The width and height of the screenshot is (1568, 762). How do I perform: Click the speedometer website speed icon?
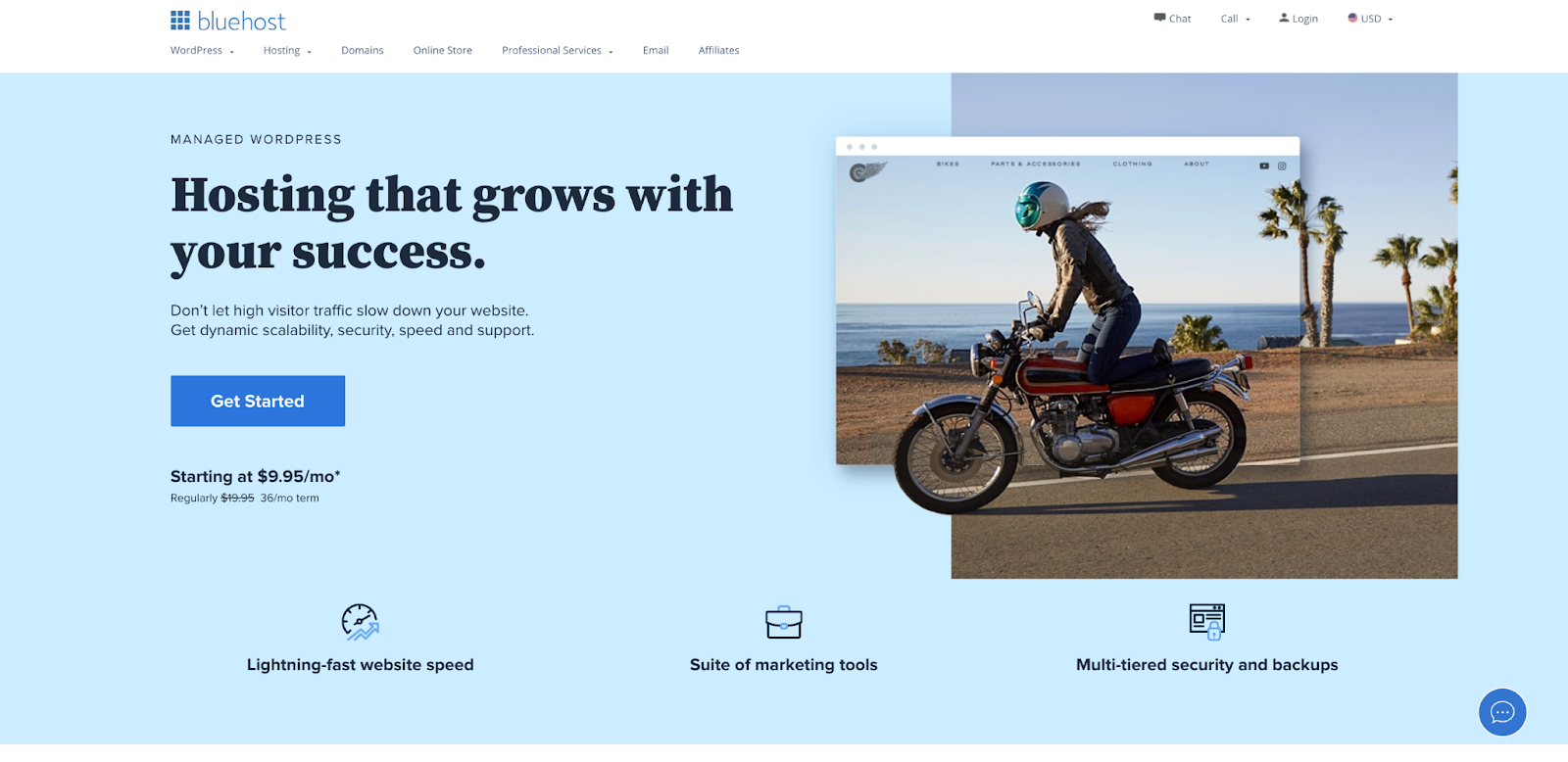[360, 622]
